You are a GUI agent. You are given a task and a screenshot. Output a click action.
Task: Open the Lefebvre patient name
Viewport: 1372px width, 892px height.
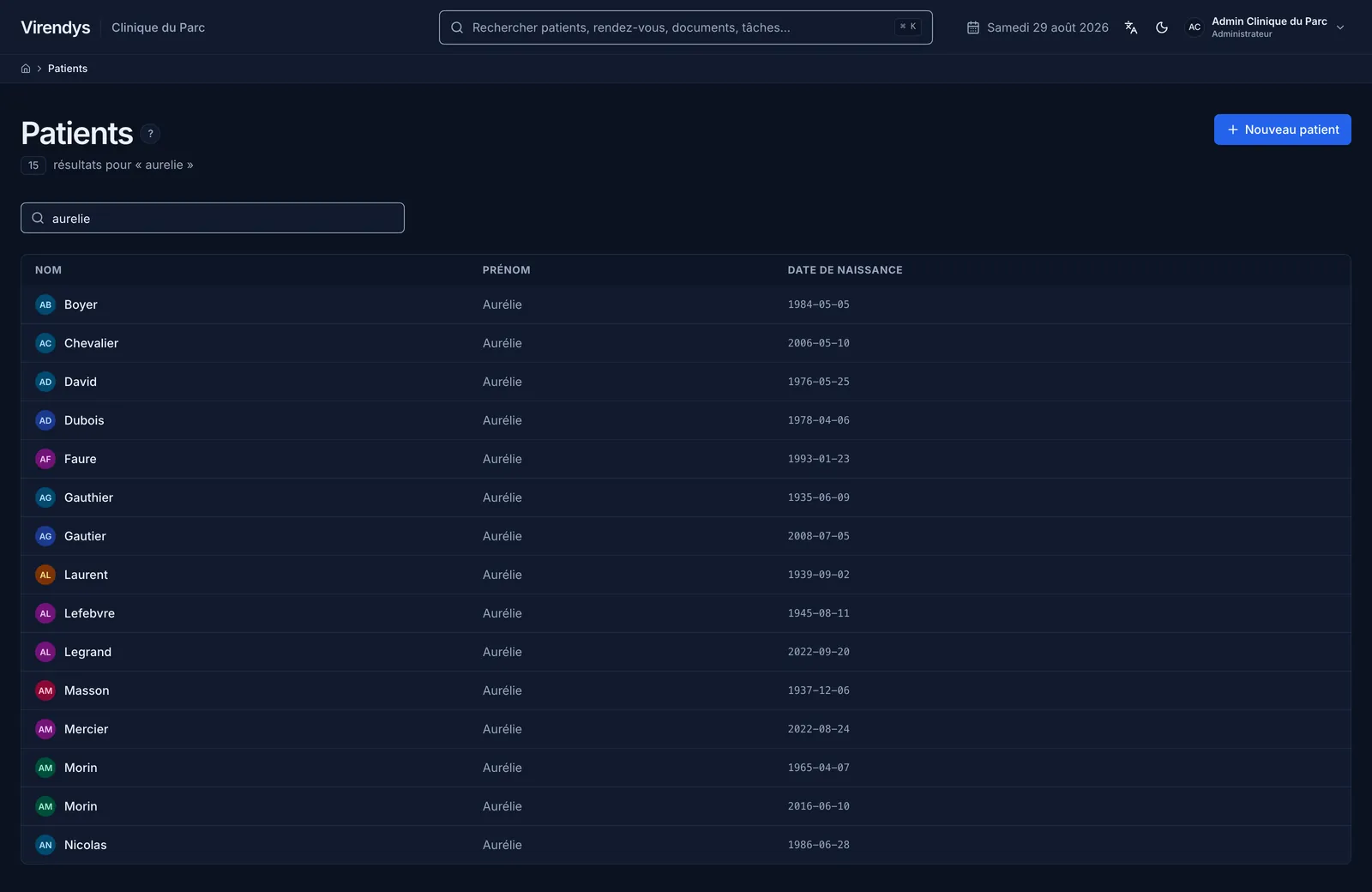89,613
